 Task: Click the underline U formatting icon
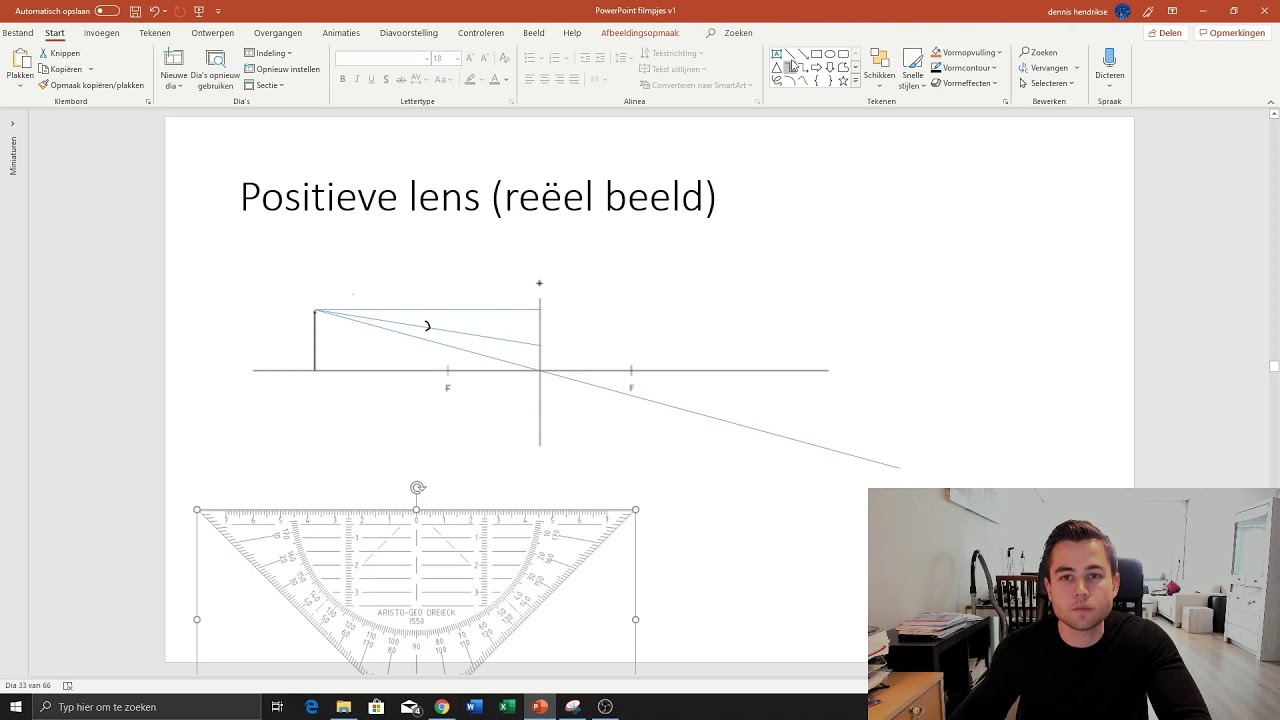click(371, 79)
